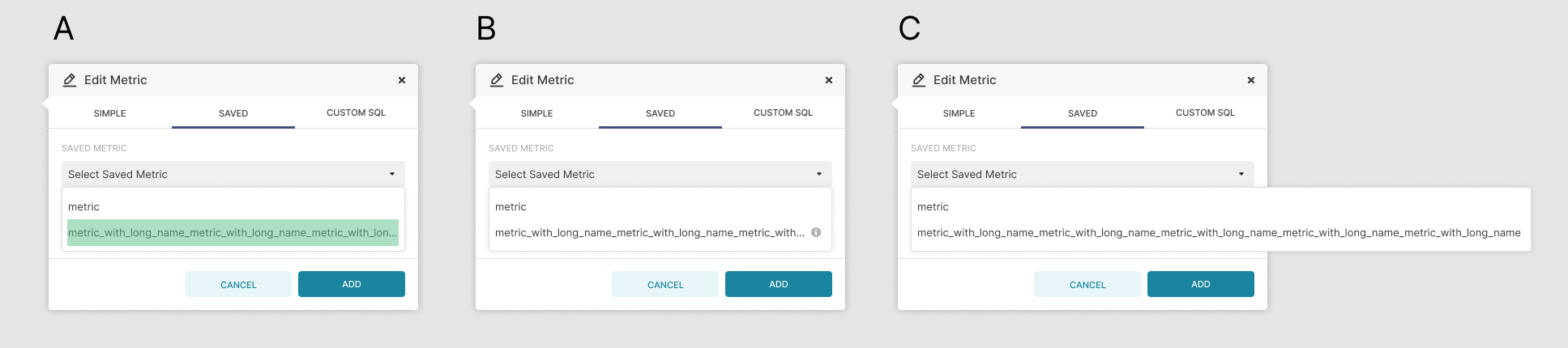Close the Edit Metric dialog in panel A
The height and width of the screenshot is (348, 1568).
point(402,80)
